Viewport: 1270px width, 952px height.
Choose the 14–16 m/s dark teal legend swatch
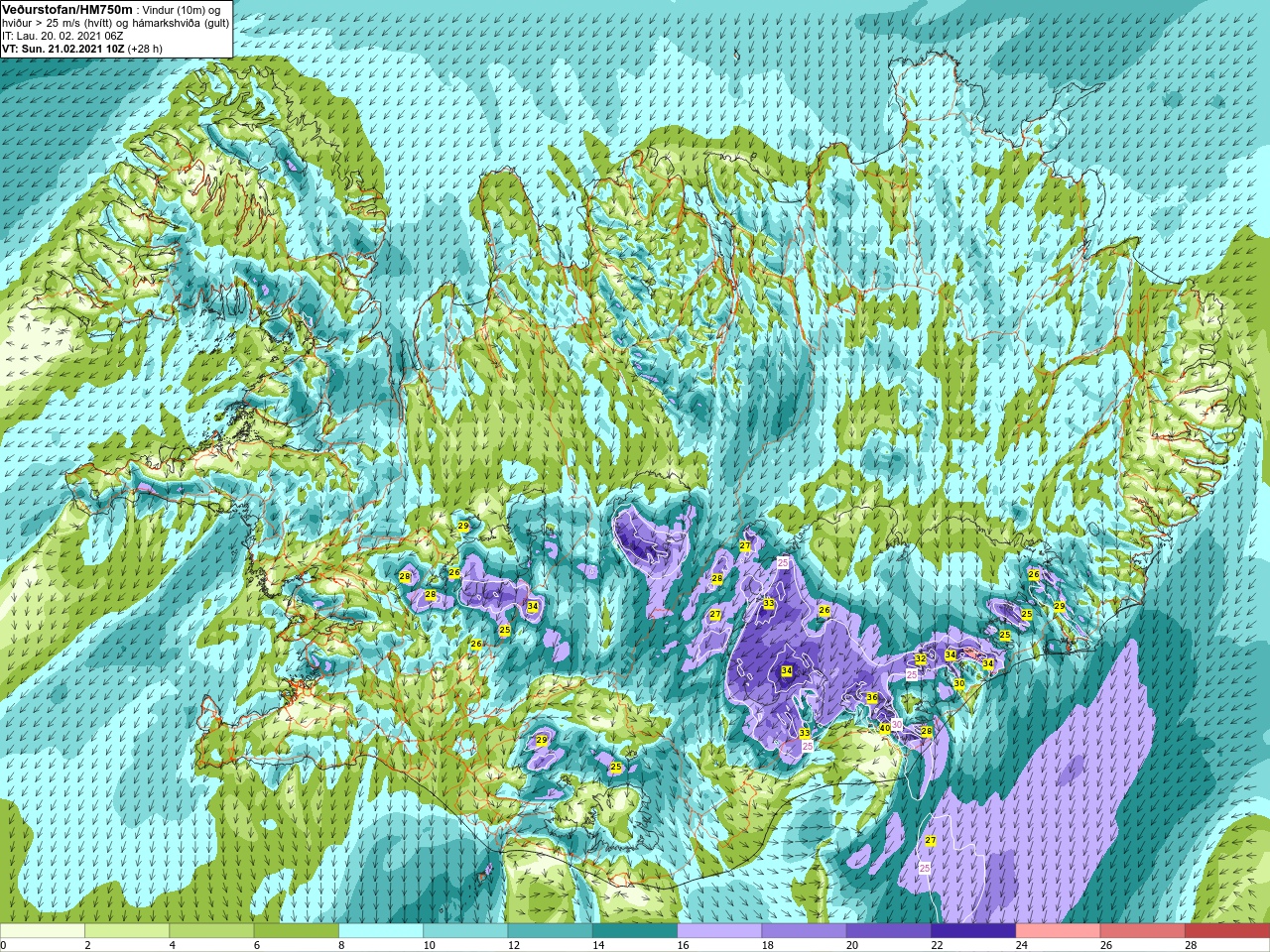pos(635,931)
